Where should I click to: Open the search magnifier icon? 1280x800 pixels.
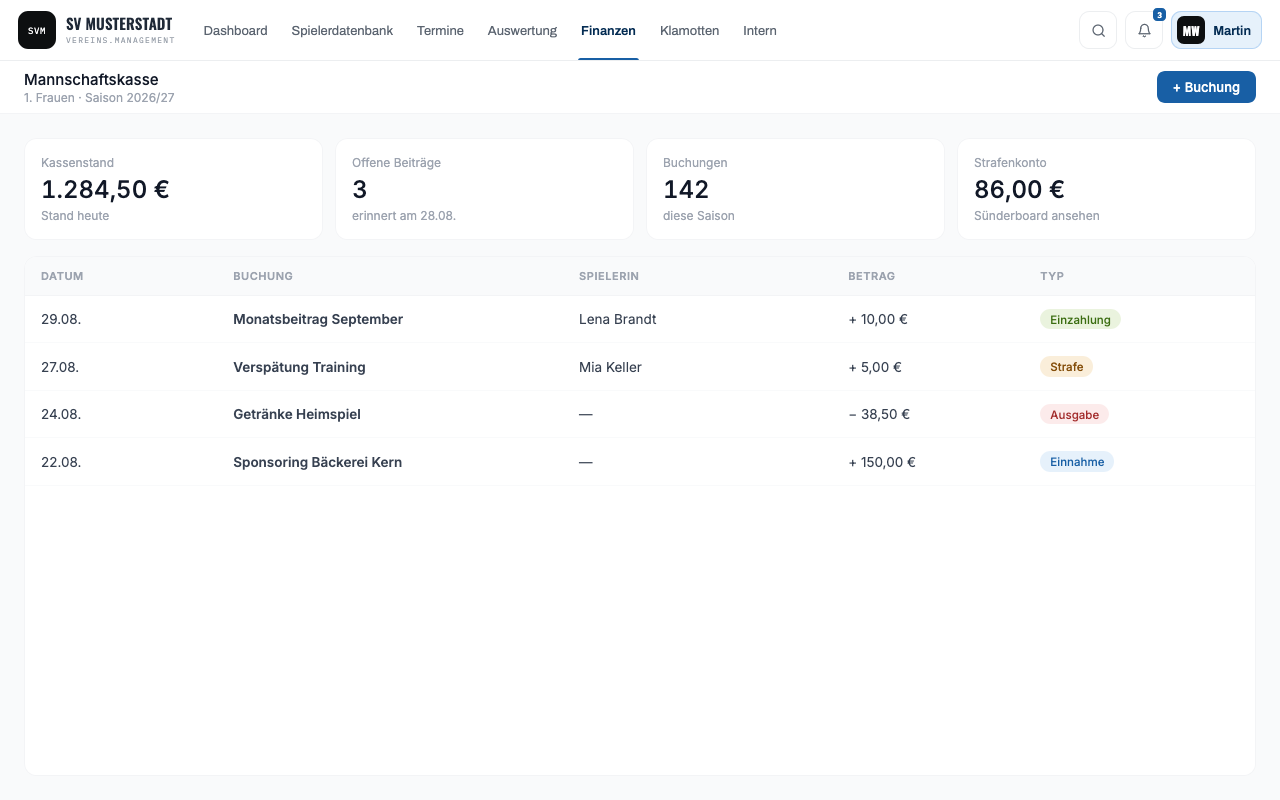click(x=1098, y=30)
